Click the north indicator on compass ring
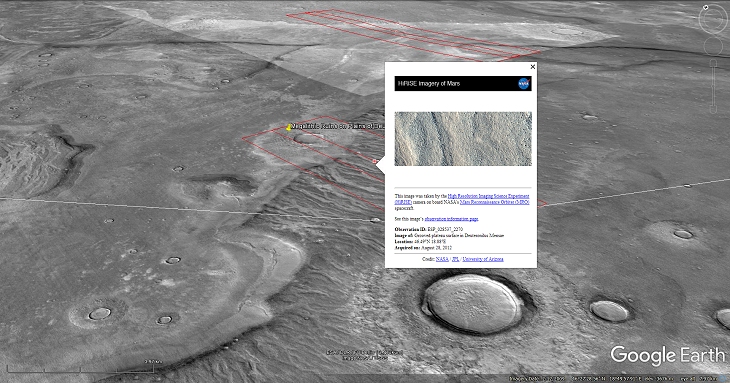The height and width of the screenshot is (383, 730). 705,7
